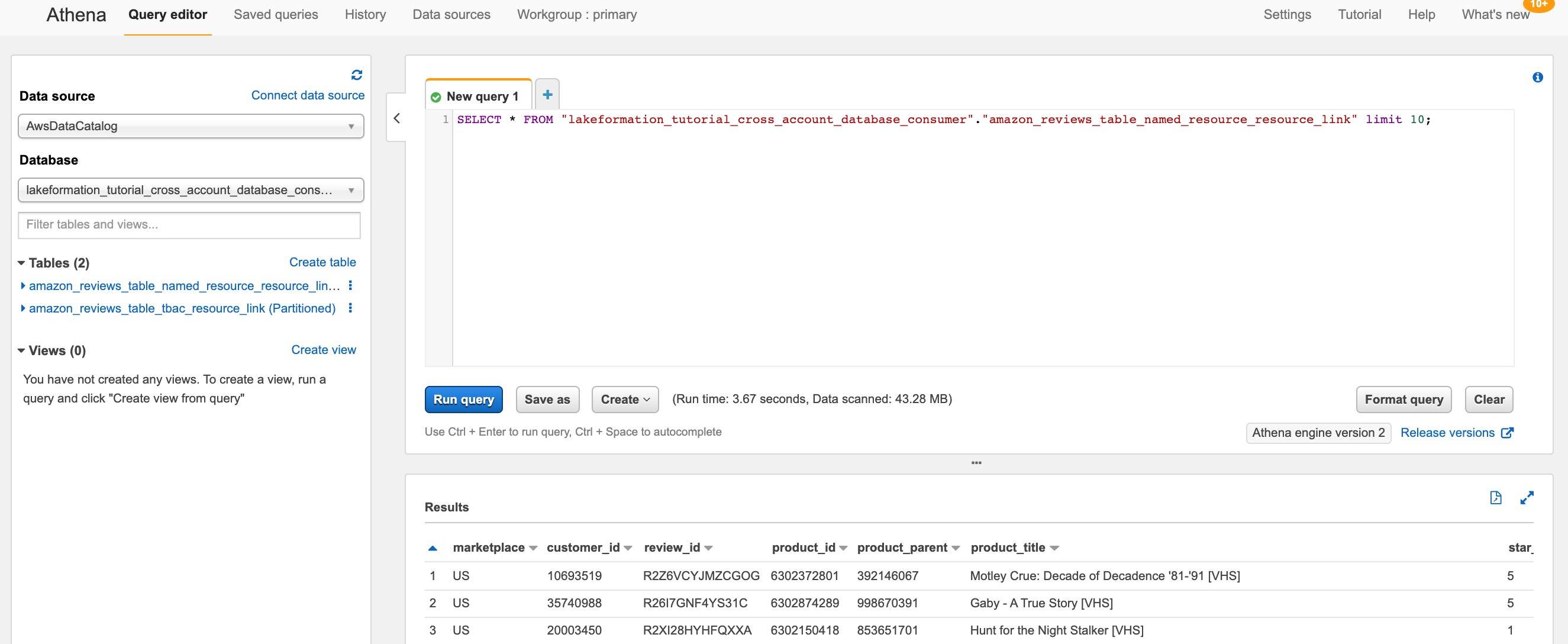Switch to the History tab
This screenshot has width=1568, height=644.
[365, 15]
